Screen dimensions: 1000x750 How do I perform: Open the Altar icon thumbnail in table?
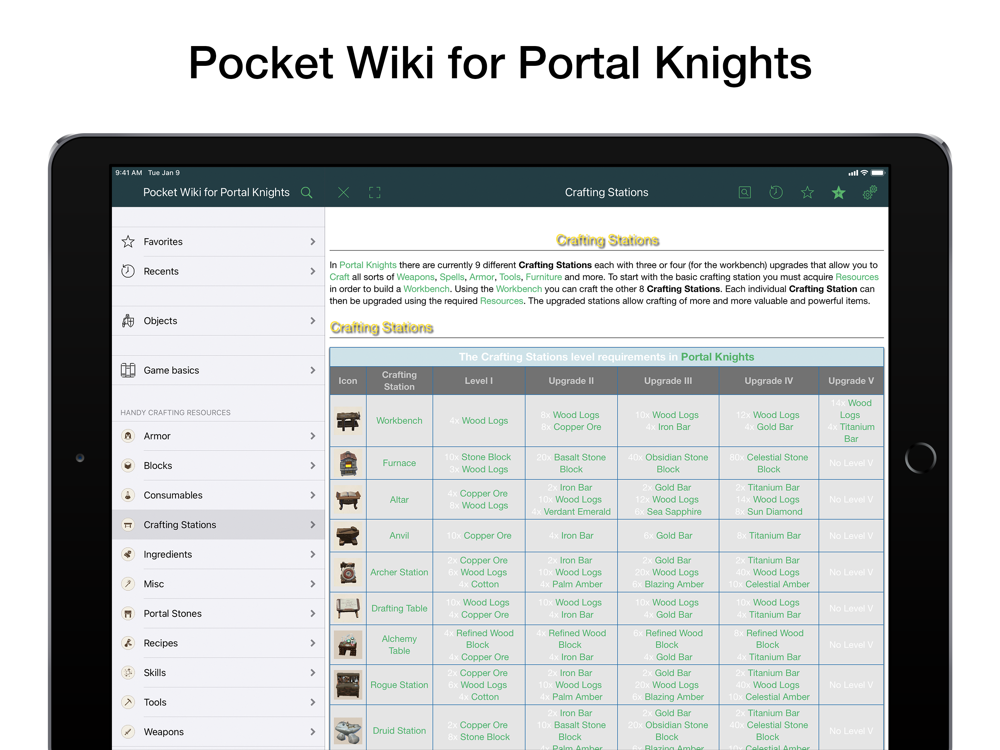tap(348, 499)
